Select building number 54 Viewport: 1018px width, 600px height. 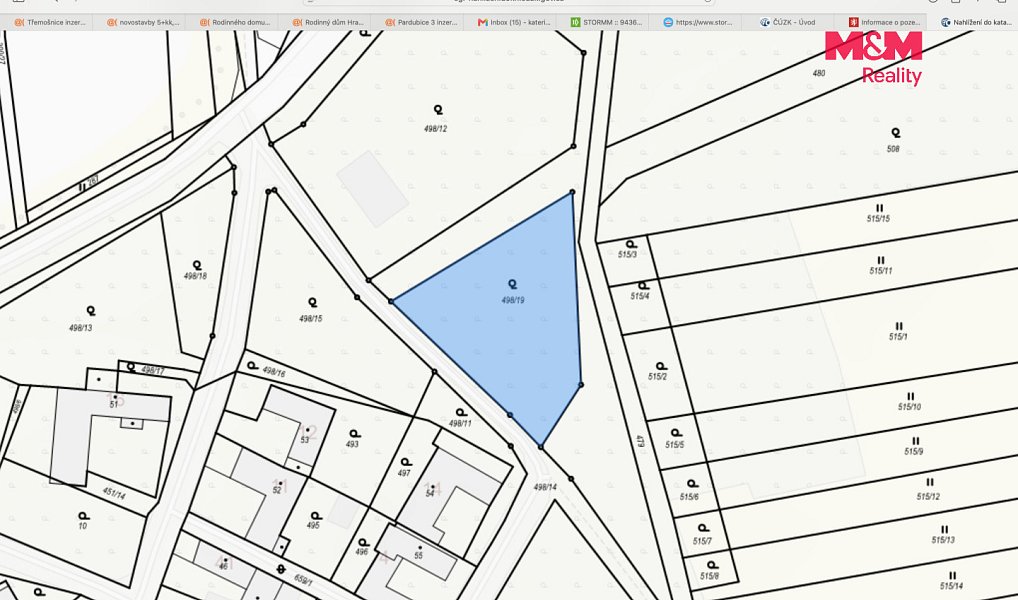(x=430, y=494)
